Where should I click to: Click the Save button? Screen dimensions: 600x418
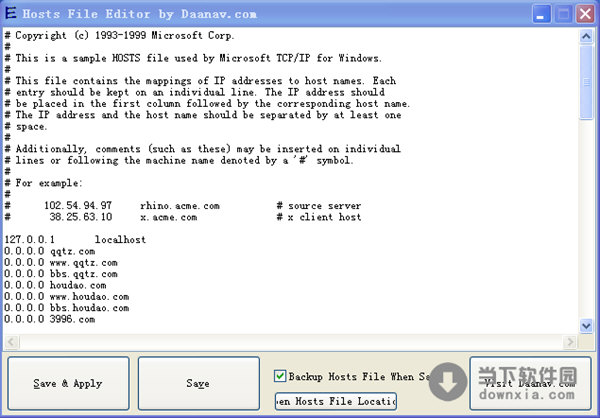point(199,383)
